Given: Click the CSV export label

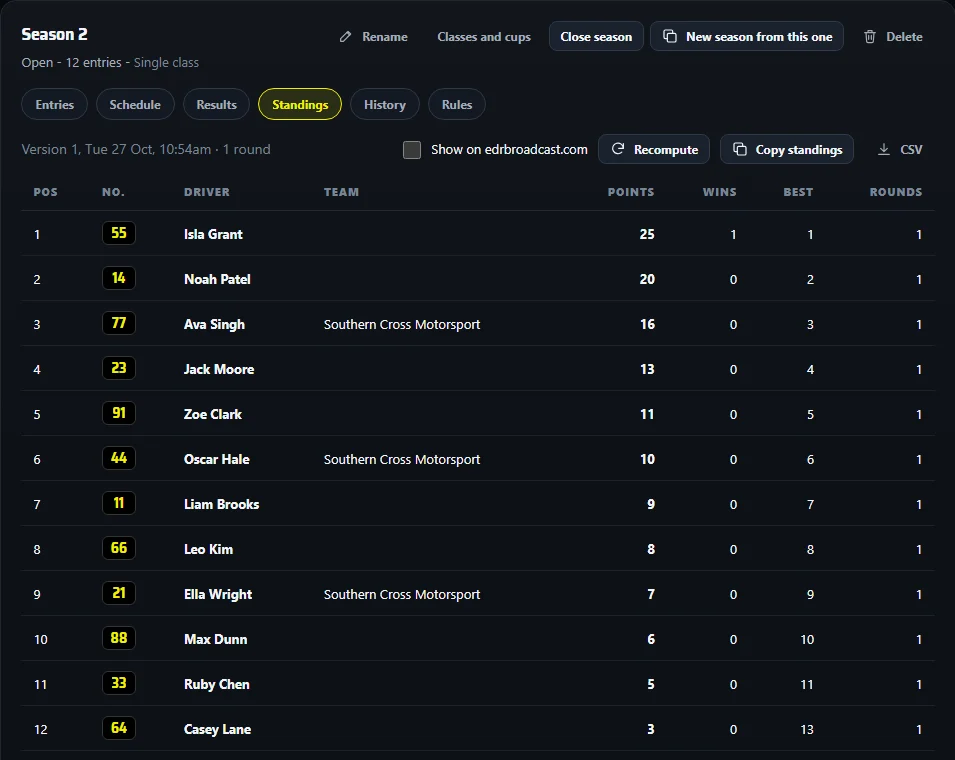Looking at the screenshot, I should point(911,150).
